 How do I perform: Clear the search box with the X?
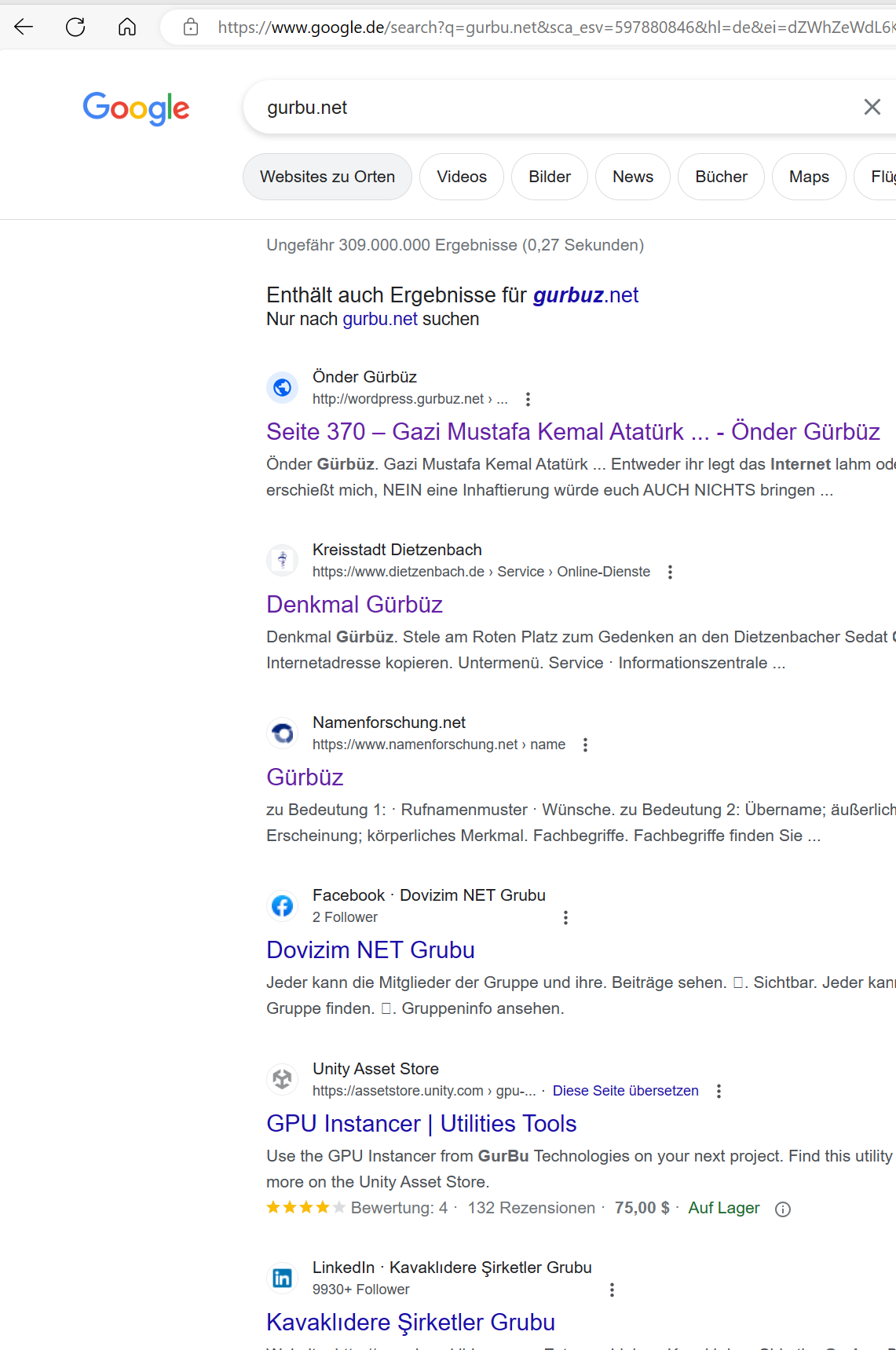click(x=872, y=107)
